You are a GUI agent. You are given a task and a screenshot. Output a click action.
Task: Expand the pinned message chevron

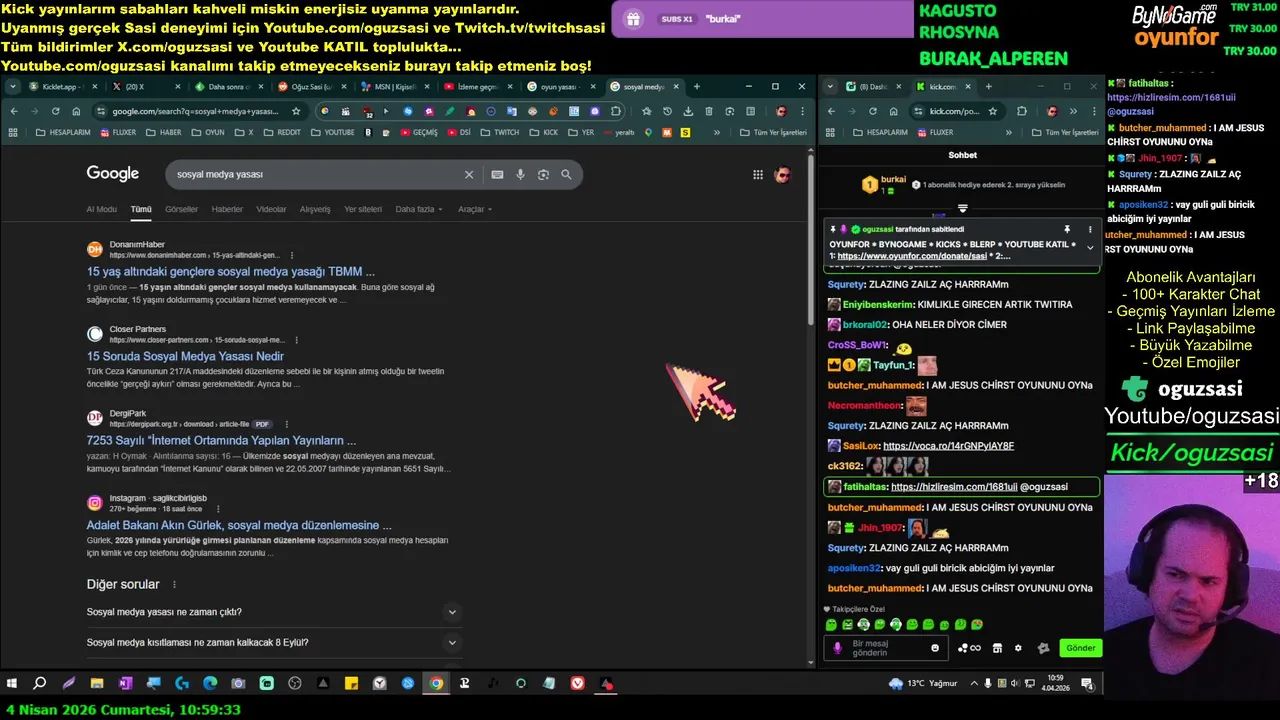click(1090, 247)
